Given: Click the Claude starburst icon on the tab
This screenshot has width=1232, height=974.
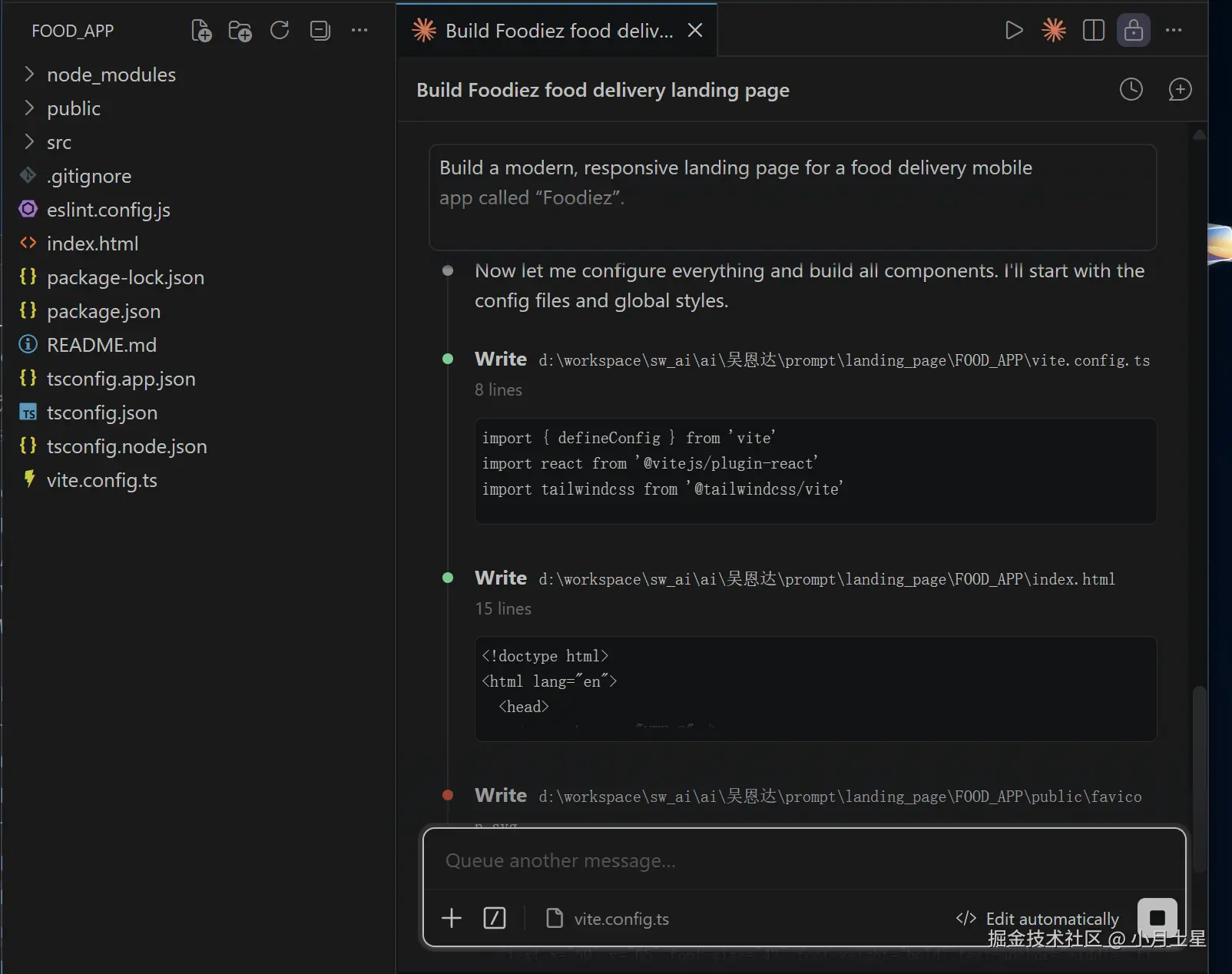Looking at the screenshot, I should point(424,31).
